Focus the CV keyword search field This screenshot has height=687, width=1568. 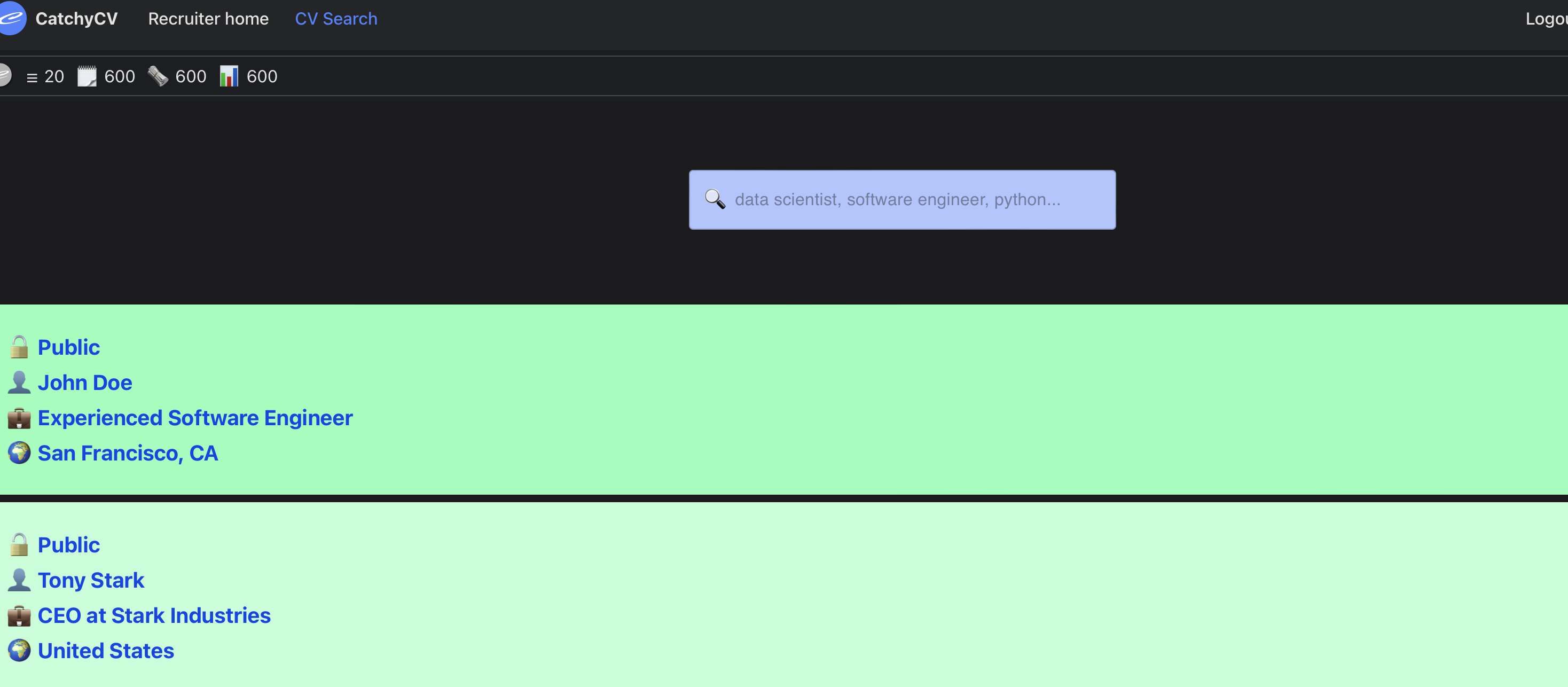(913, 199)
